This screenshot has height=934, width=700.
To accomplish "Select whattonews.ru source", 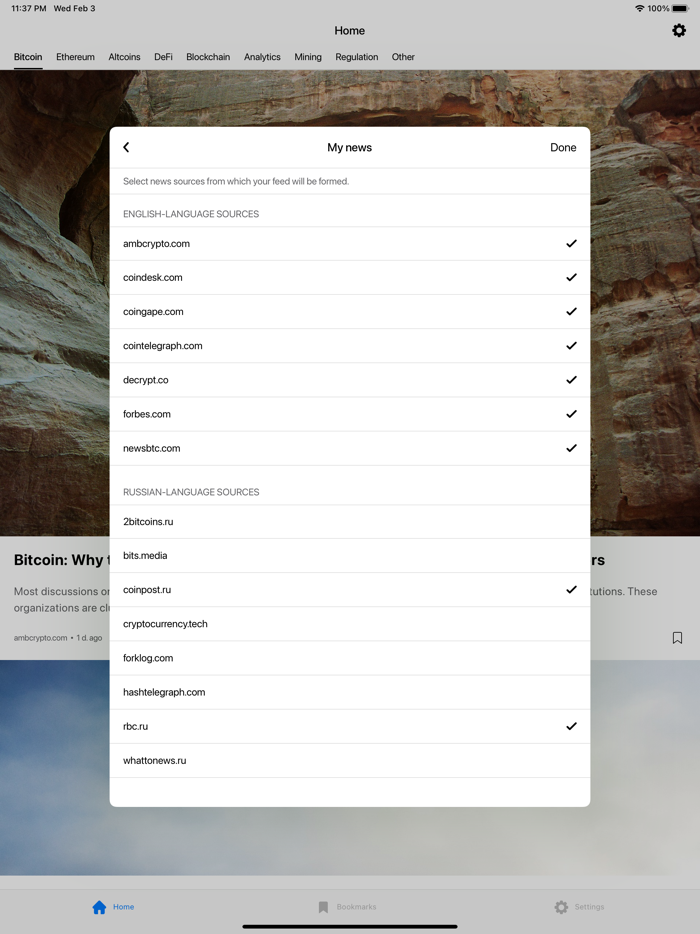I will click(x=350, y=761).
